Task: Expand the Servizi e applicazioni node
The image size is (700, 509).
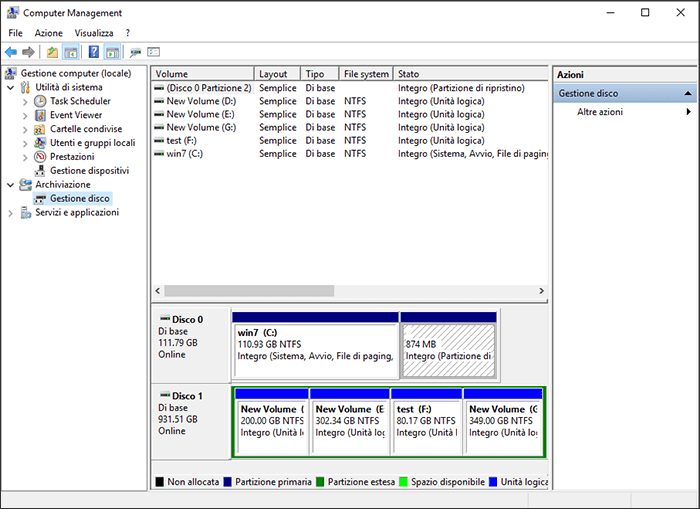Action: pyautogui.click(x=11, y=213)
